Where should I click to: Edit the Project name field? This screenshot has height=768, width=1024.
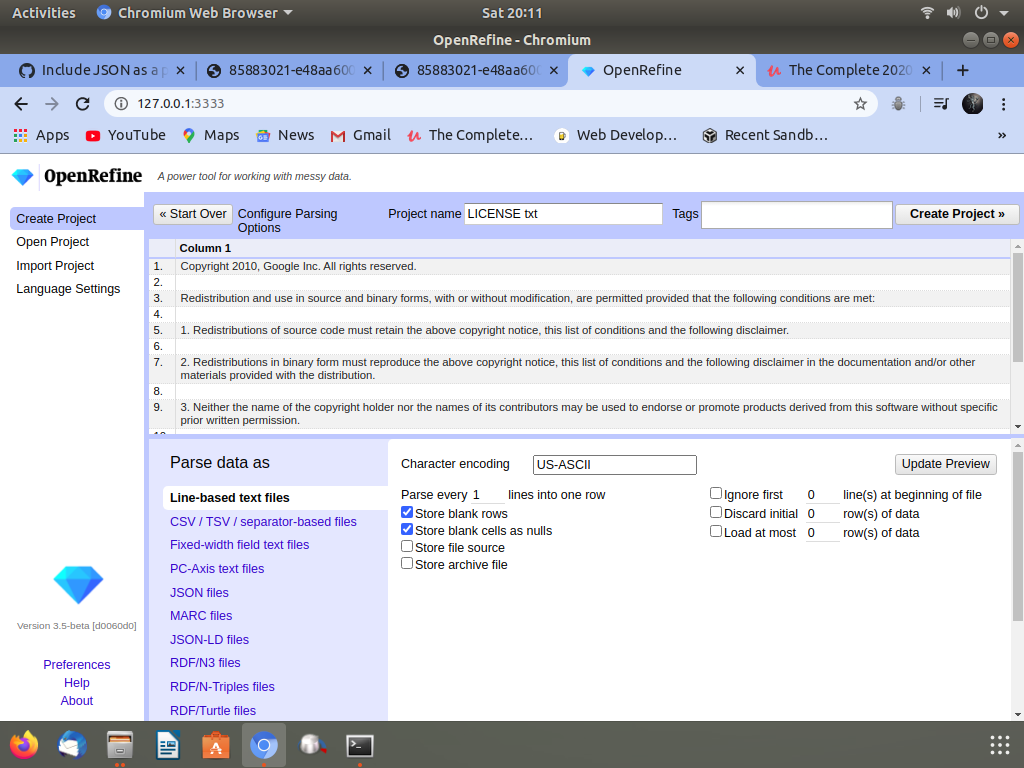click(563, 214)
